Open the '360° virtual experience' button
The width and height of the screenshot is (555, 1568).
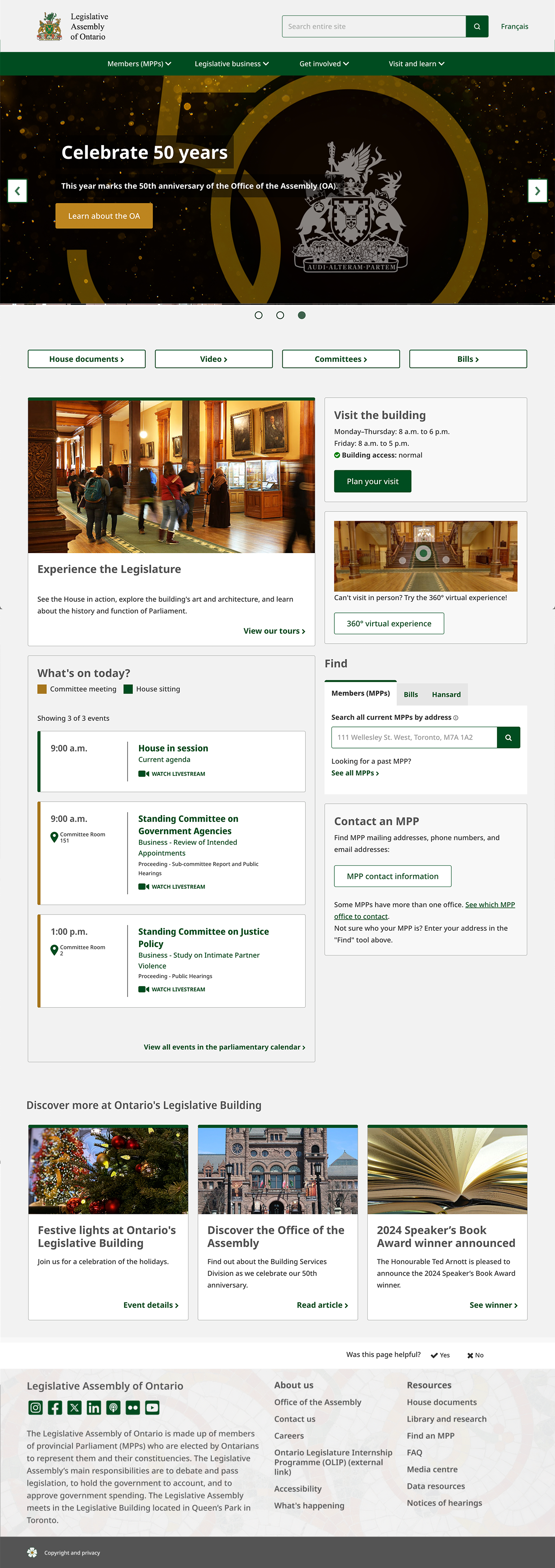[389, 624]
